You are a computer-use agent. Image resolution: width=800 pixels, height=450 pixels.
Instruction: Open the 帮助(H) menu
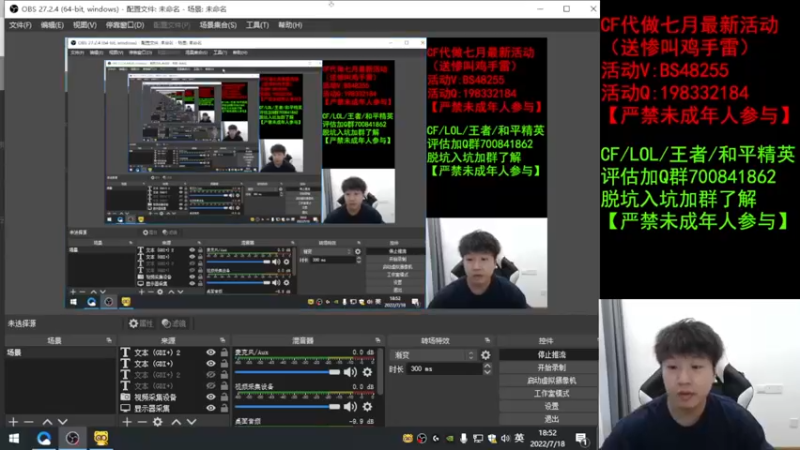tap(290, 25)
